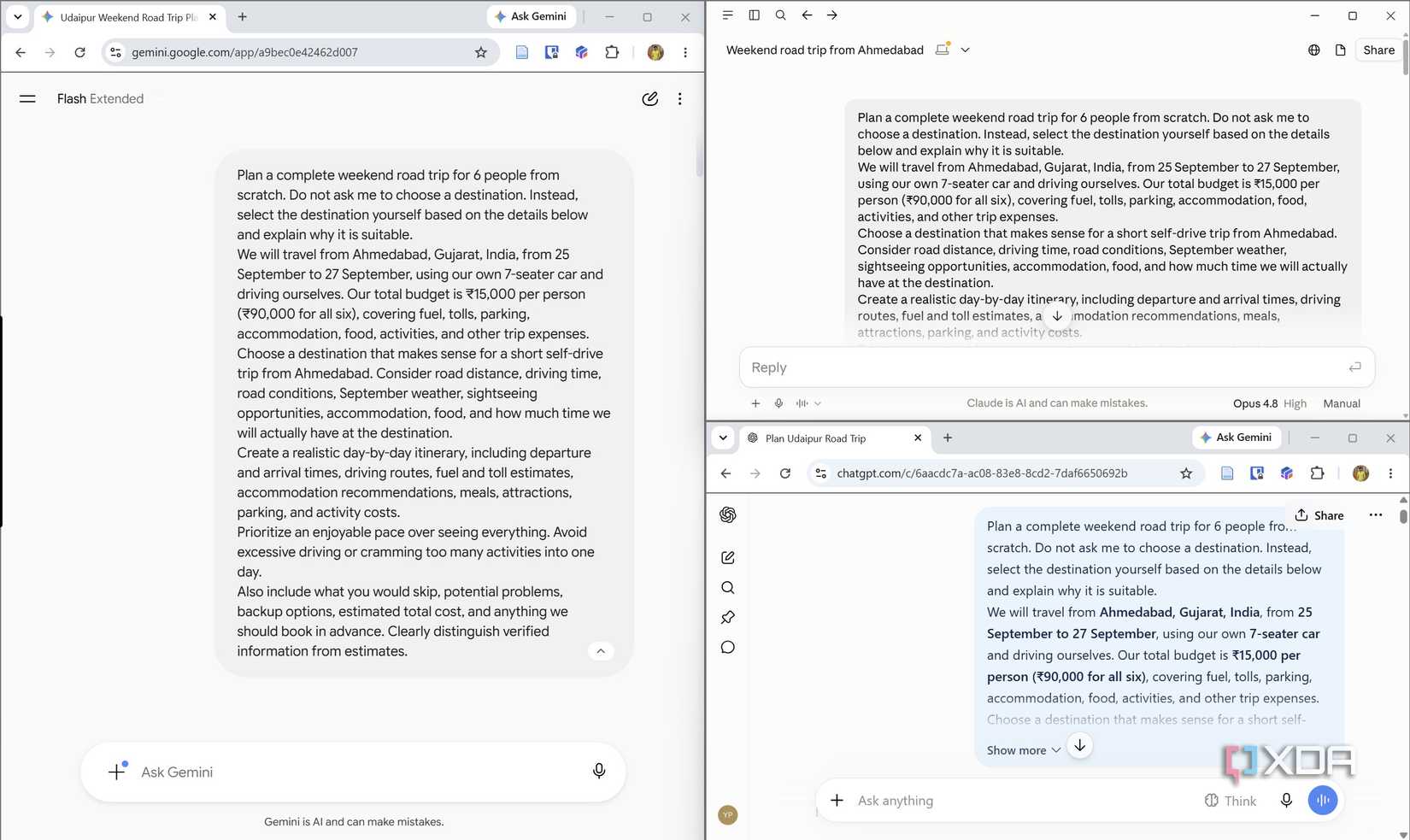Activate Claude microphone dictation
Image resolution: width=1410 pixels, height=840 pixels.
[778, 403]
